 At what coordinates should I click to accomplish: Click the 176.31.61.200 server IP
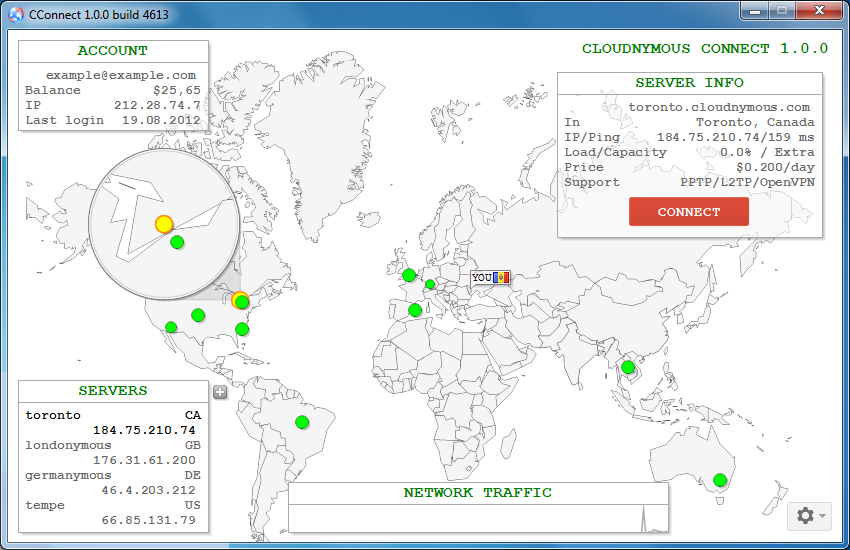point(144,461)
